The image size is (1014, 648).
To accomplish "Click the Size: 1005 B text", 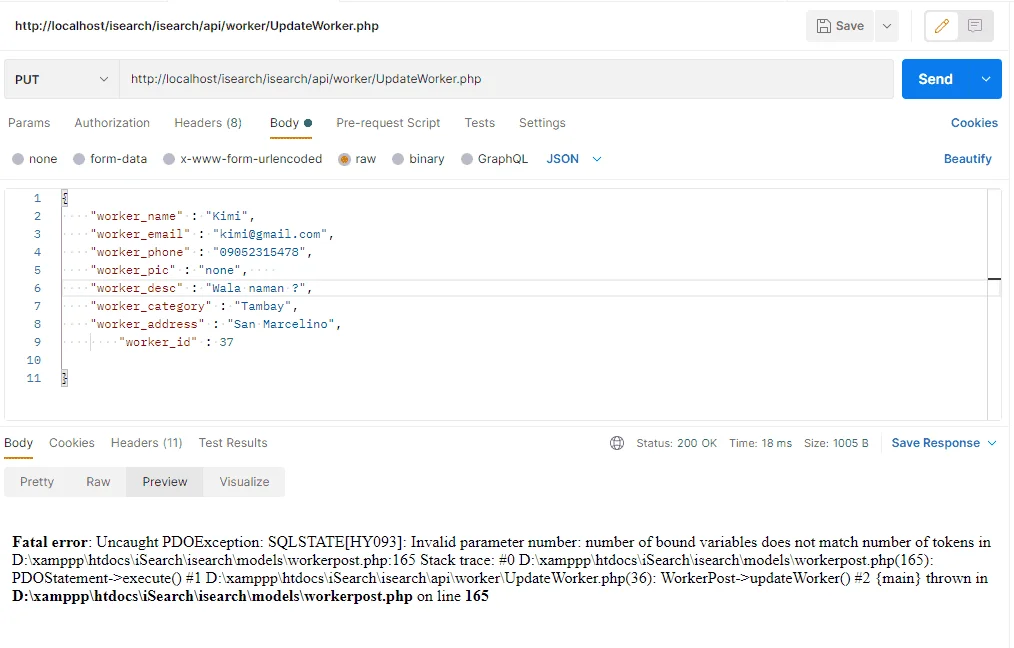I will pyautogui.click(x=836, y=443).
